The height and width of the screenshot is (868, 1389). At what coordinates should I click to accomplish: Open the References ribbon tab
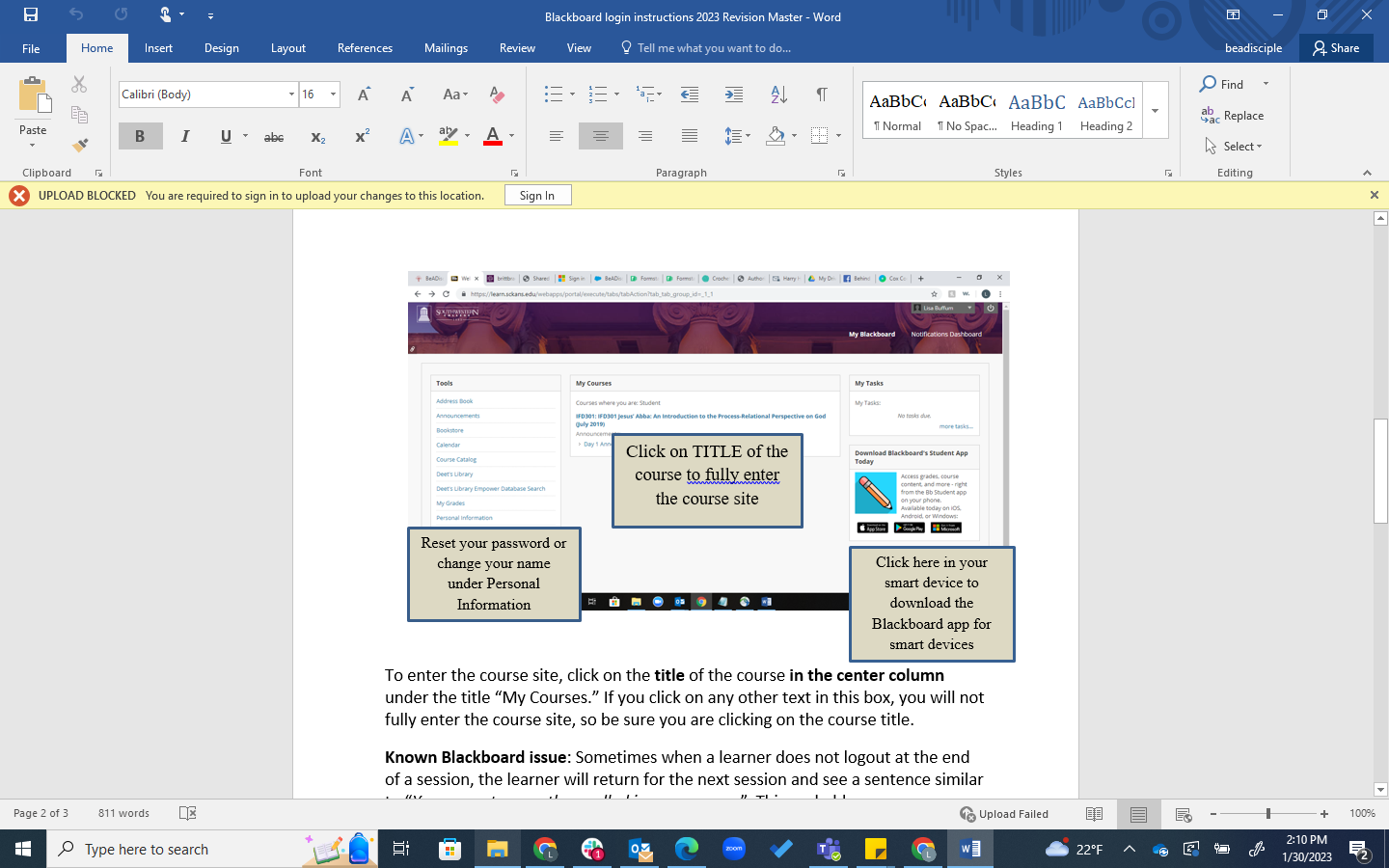point(365,48)
